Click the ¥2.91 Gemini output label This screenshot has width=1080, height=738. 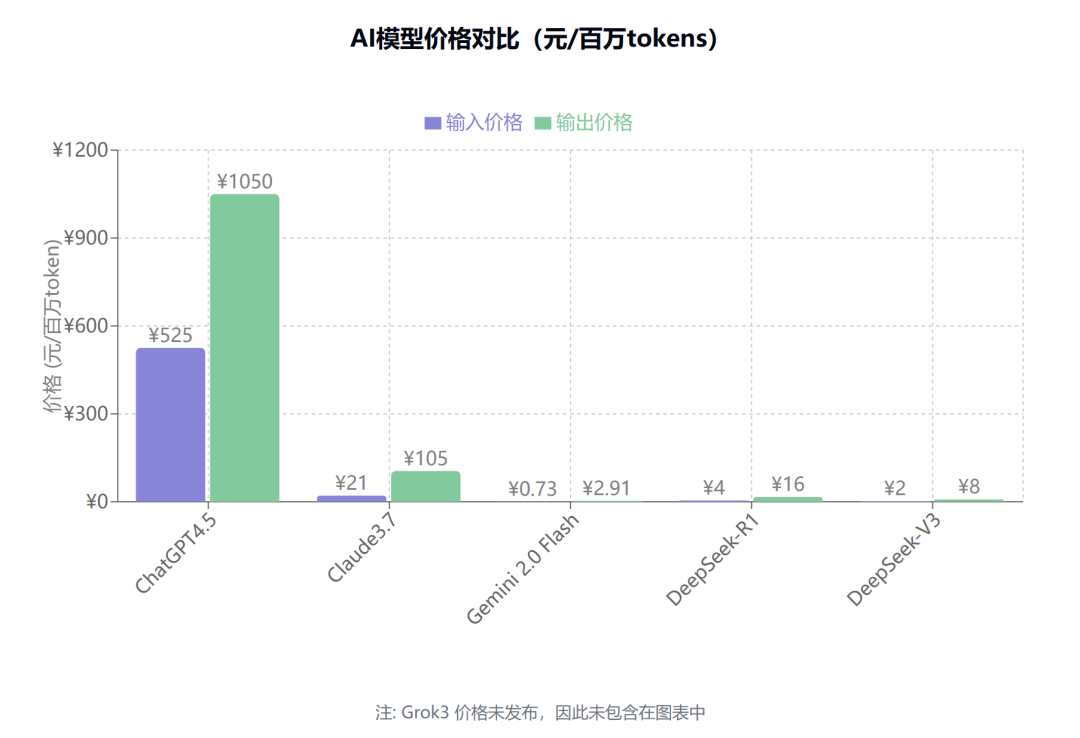point(606,489)
